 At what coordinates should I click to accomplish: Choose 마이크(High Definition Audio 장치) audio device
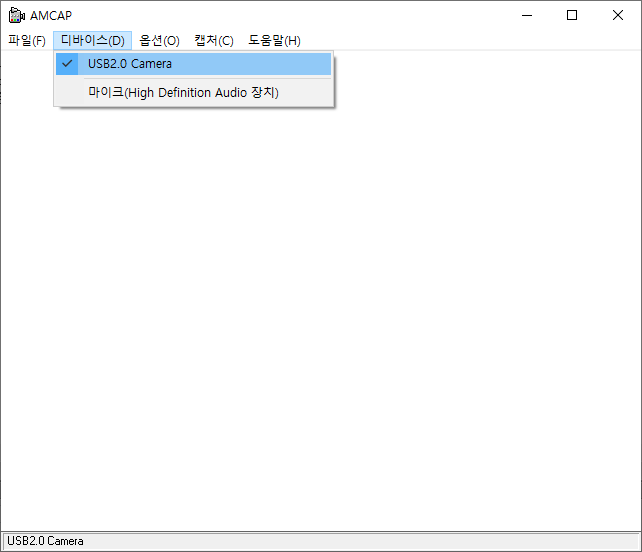[x=183, y=92]
